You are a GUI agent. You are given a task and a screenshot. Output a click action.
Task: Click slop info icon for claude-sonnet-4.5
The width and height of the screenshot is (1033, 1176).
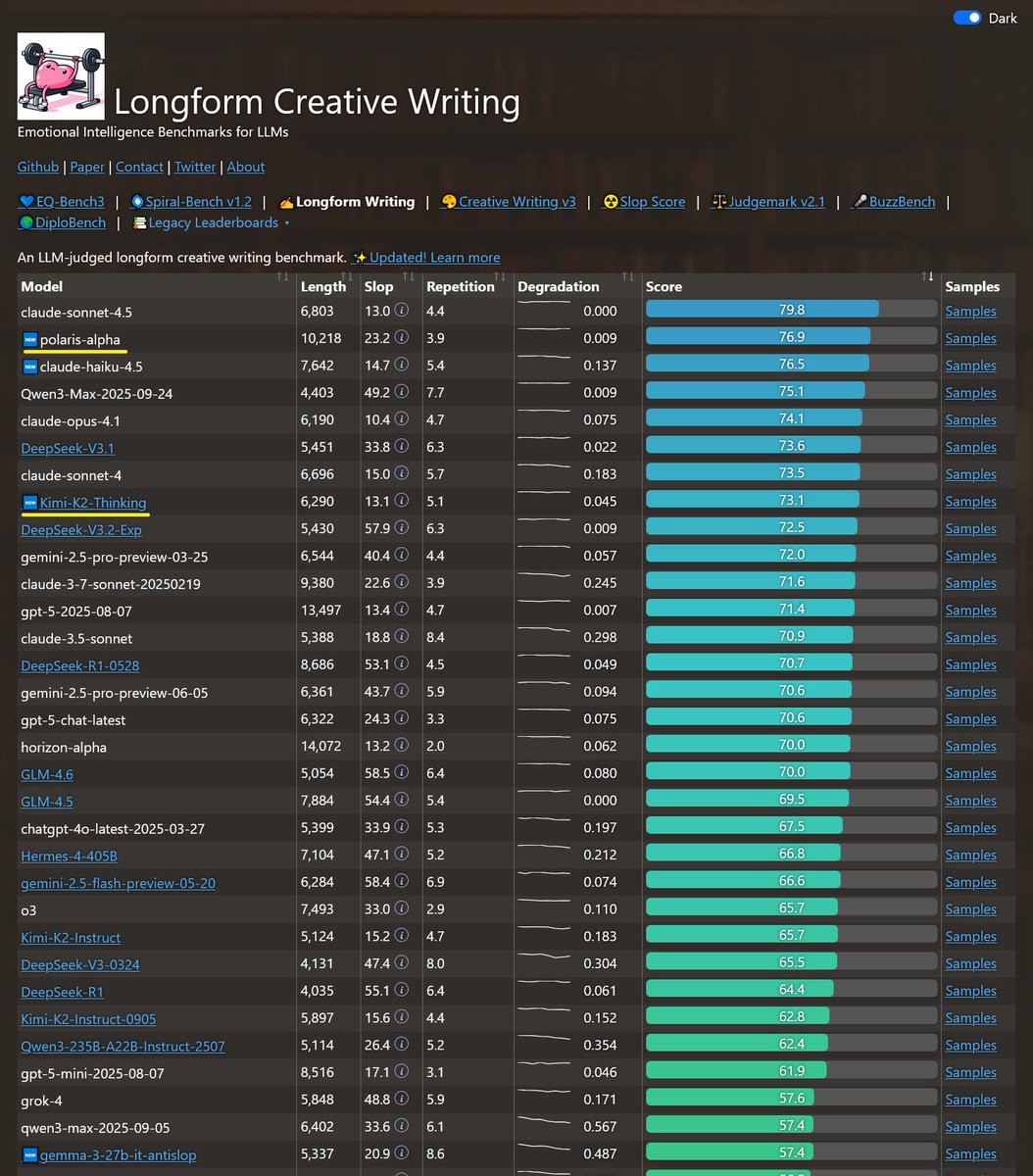tap(401, 311)
